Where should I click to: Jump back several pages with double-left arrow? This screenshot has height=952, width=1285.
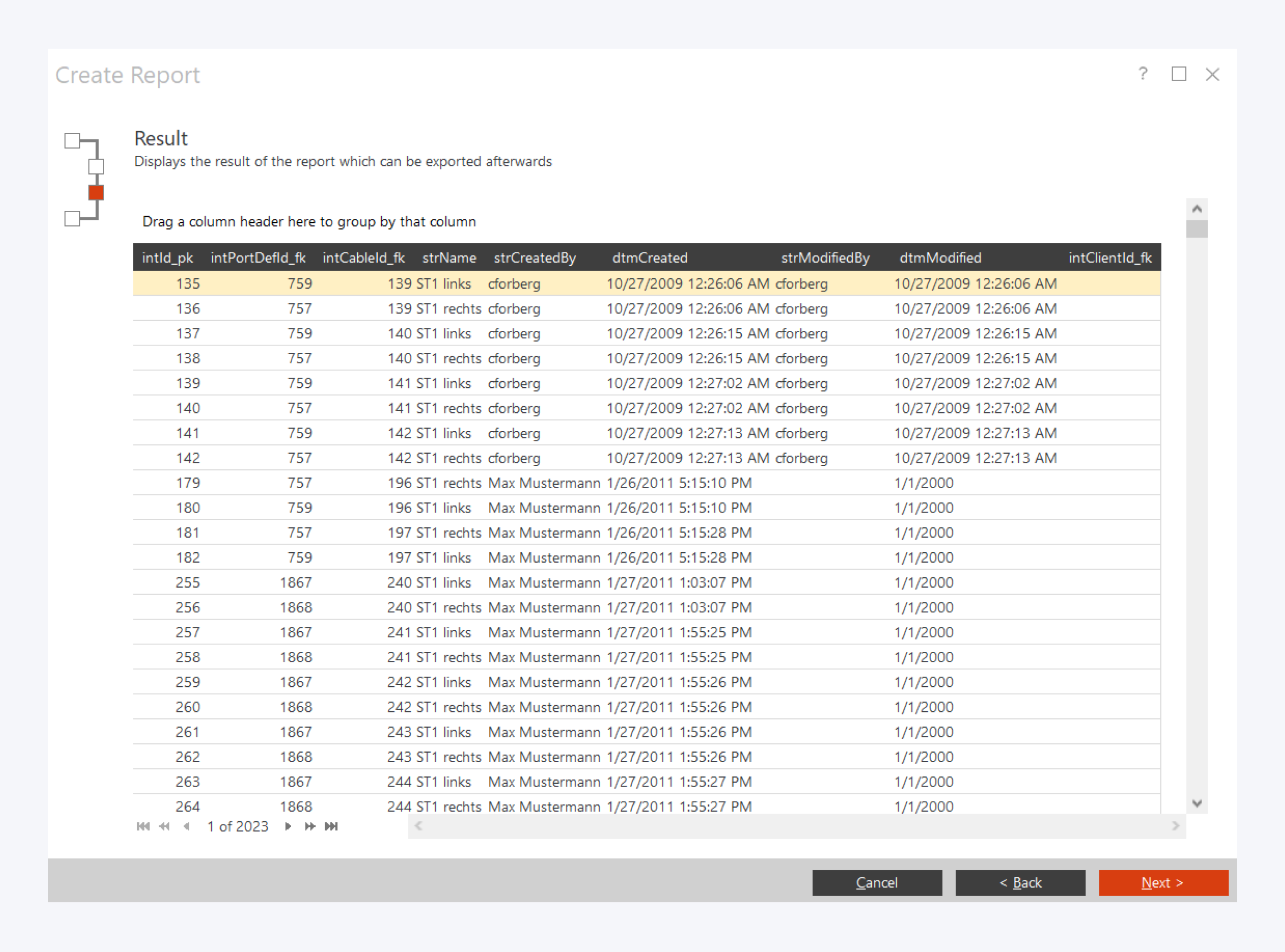point(165,826)
